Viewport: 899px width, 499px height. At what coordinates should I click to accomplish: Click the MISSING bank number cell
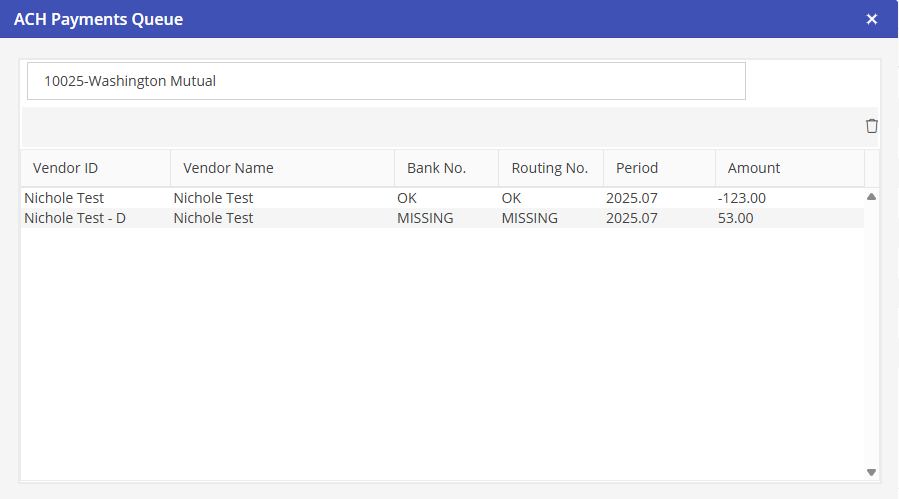pos(425,218)
